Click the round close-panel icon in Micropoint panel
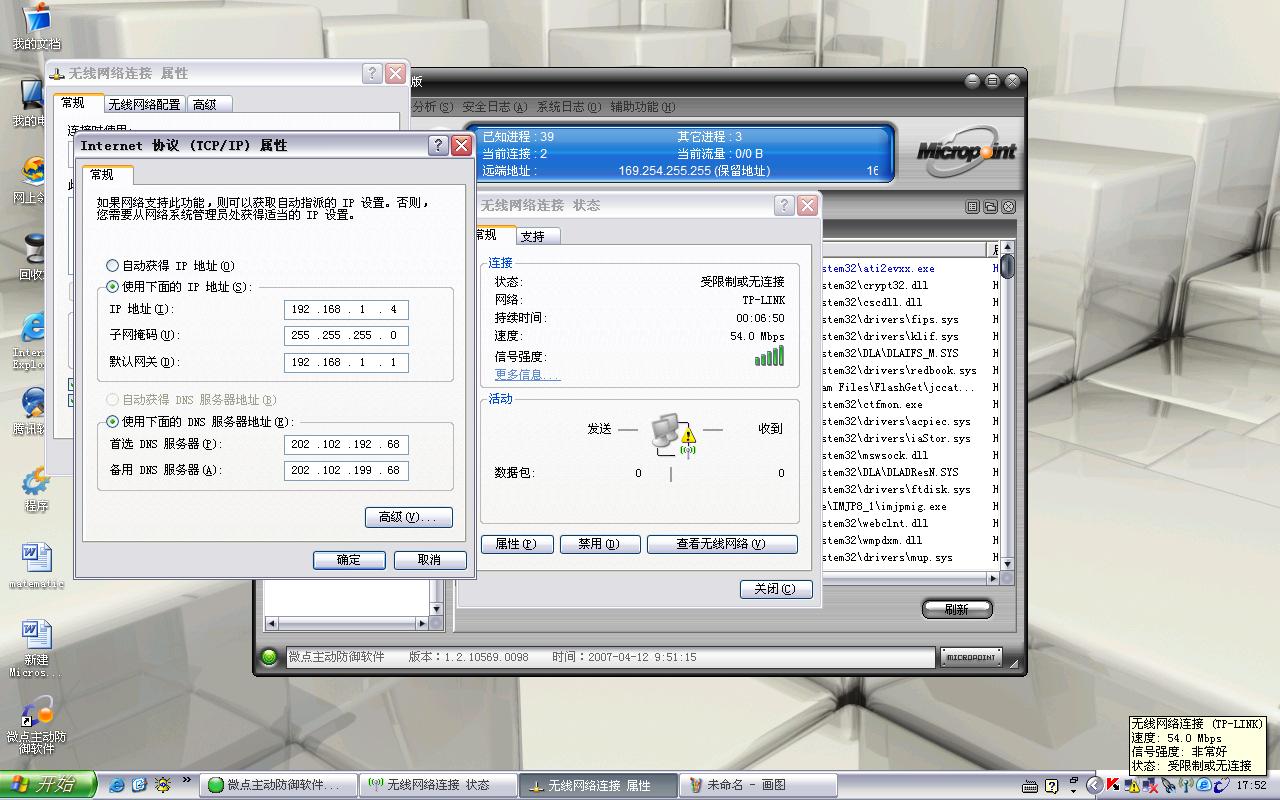Screen dimensions: 1280x800 point(1008,207)
